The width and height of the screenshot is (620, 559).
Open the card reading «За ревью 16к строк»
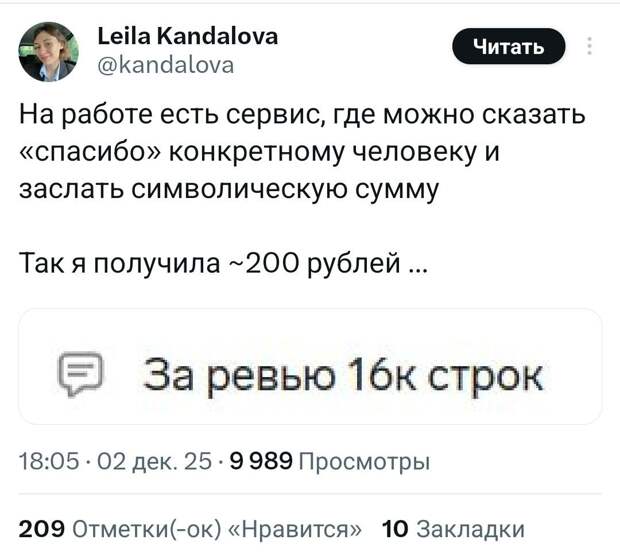tap(310, 375)
